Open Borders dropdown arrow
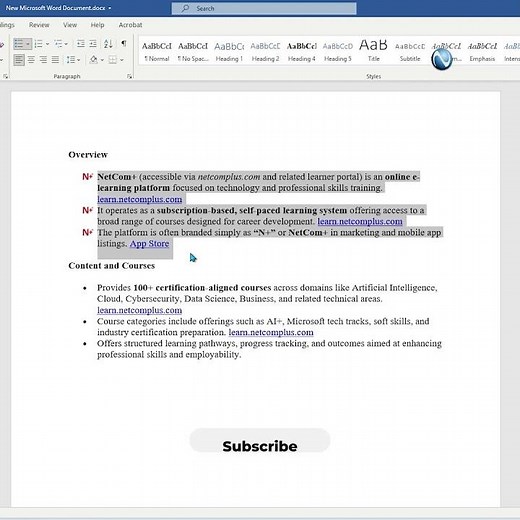 point(122,60)
